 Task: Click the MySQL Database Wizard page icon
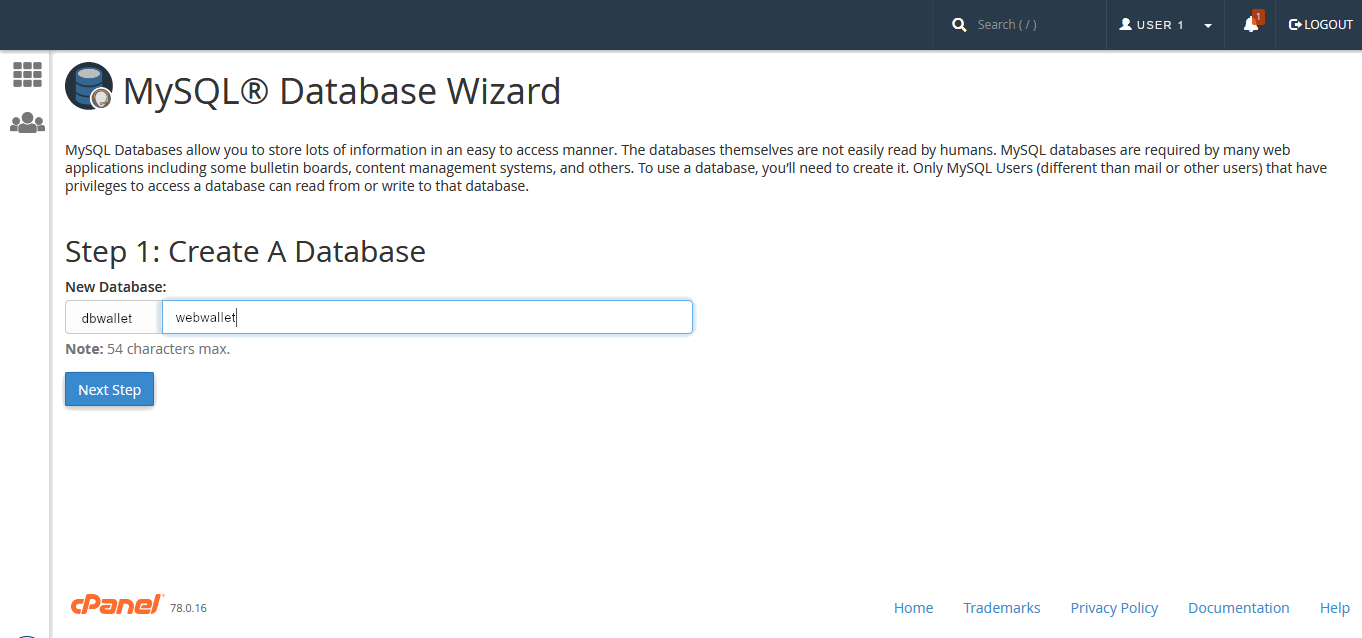89,87
